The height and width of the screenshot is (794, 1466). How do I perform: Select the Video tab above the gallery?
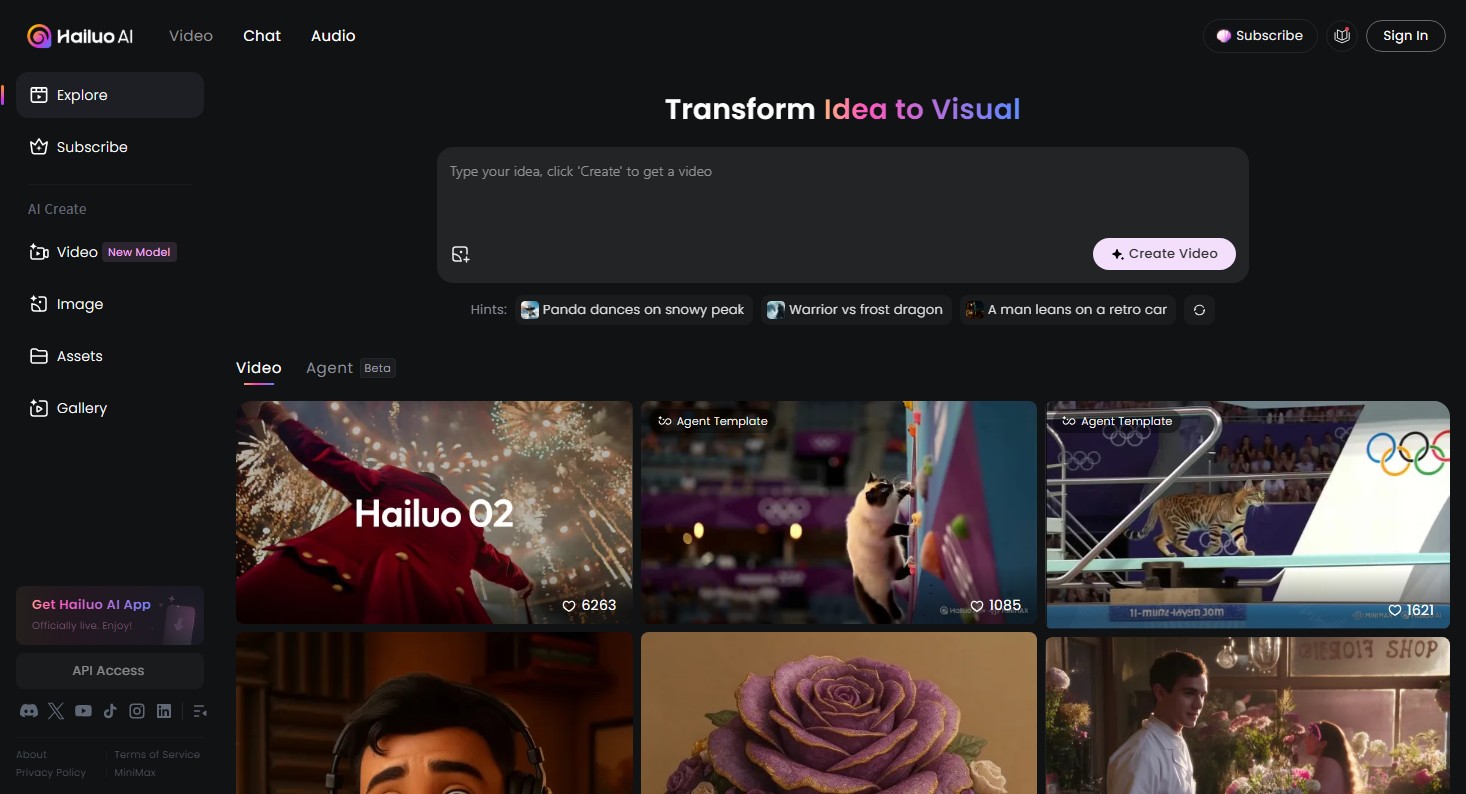(259, 368)
